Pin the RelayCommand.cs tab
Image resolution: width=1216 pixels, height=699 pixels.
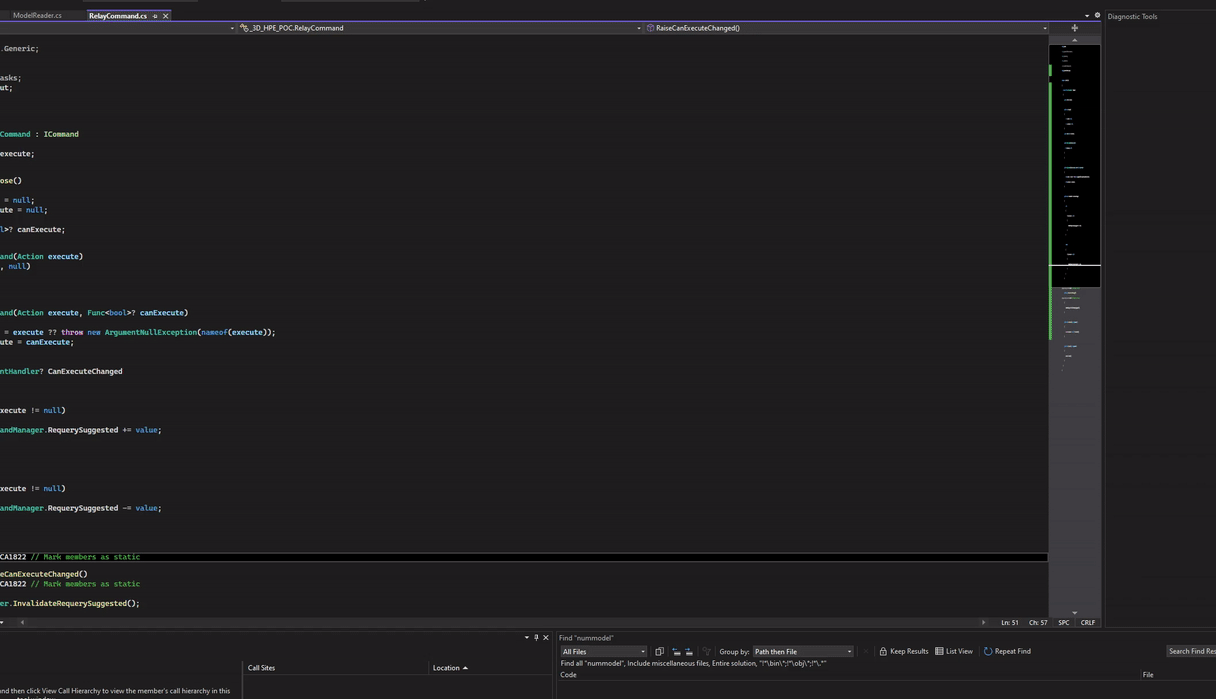[x=155, y=16]
